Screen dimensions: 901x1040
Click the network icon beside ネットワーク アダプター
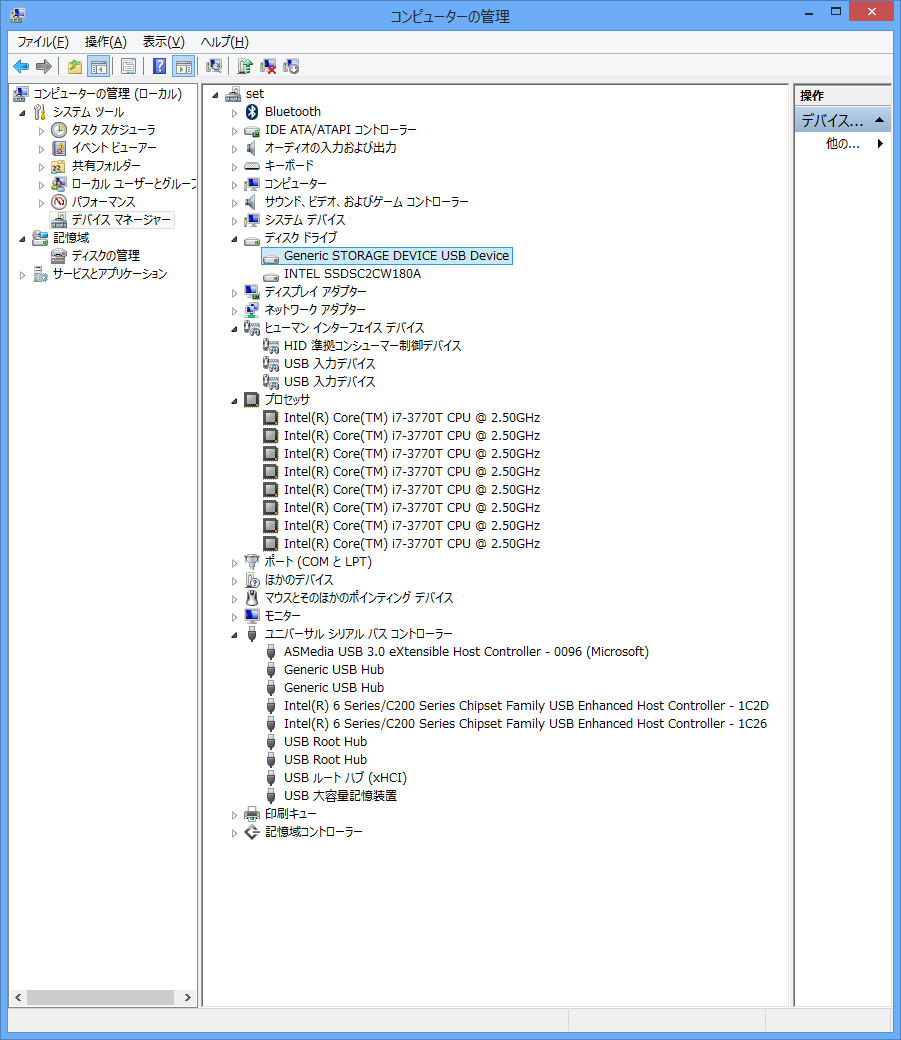252,310
